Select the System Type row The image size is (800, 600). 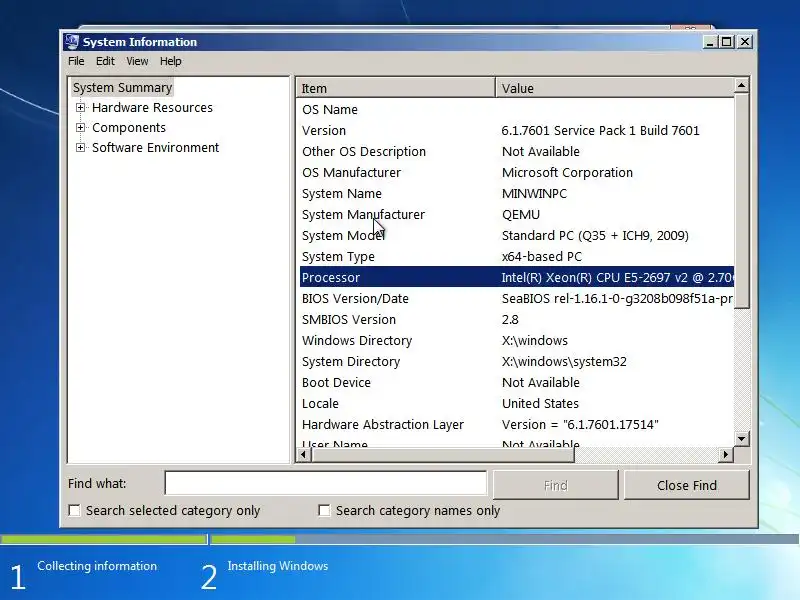[x=517, y=257]
